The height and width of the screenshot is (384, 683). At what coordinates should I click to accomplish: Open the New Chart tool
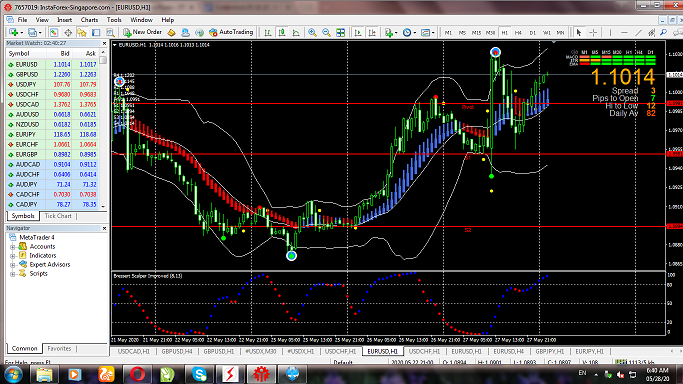point(14,32)
